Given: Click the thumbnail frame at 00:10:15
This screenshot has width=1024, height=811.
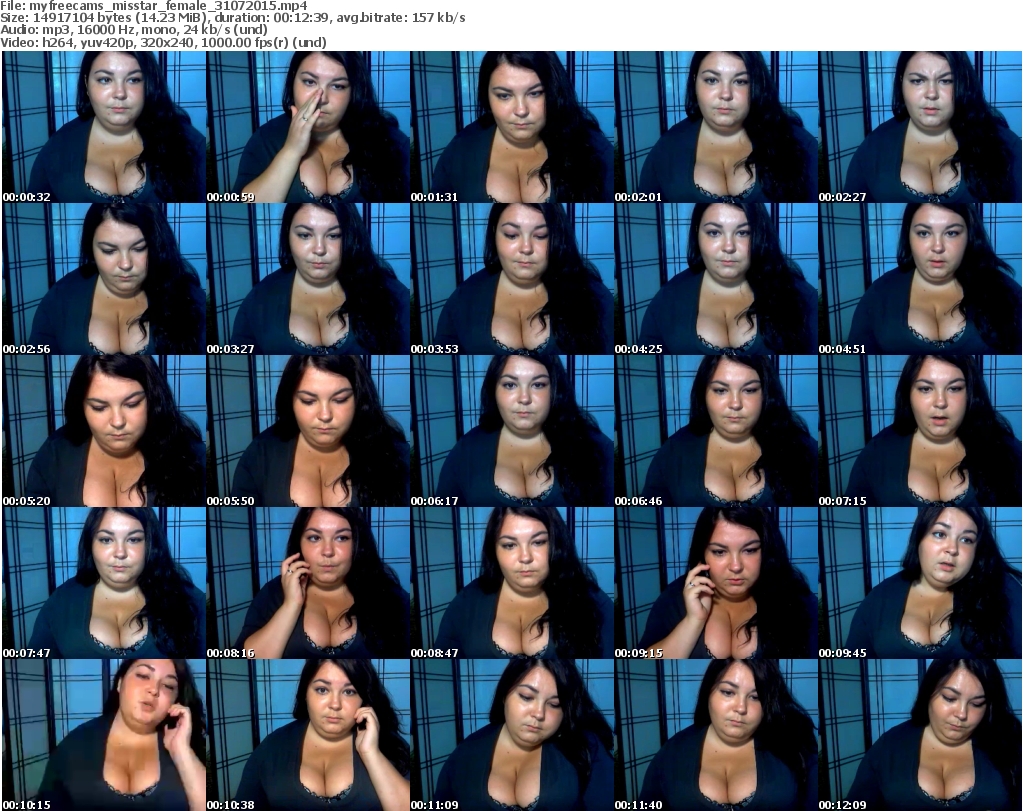Looking at the screenshot, I should [104, 735].
